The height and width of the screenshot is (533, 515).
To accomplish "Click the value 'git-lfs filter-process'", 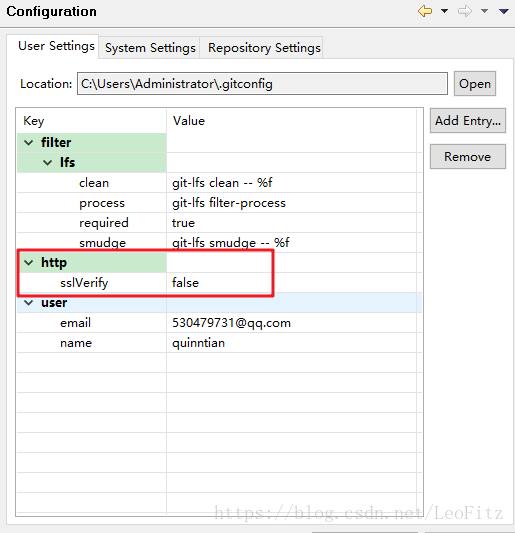I will click(x=229, y=203).
